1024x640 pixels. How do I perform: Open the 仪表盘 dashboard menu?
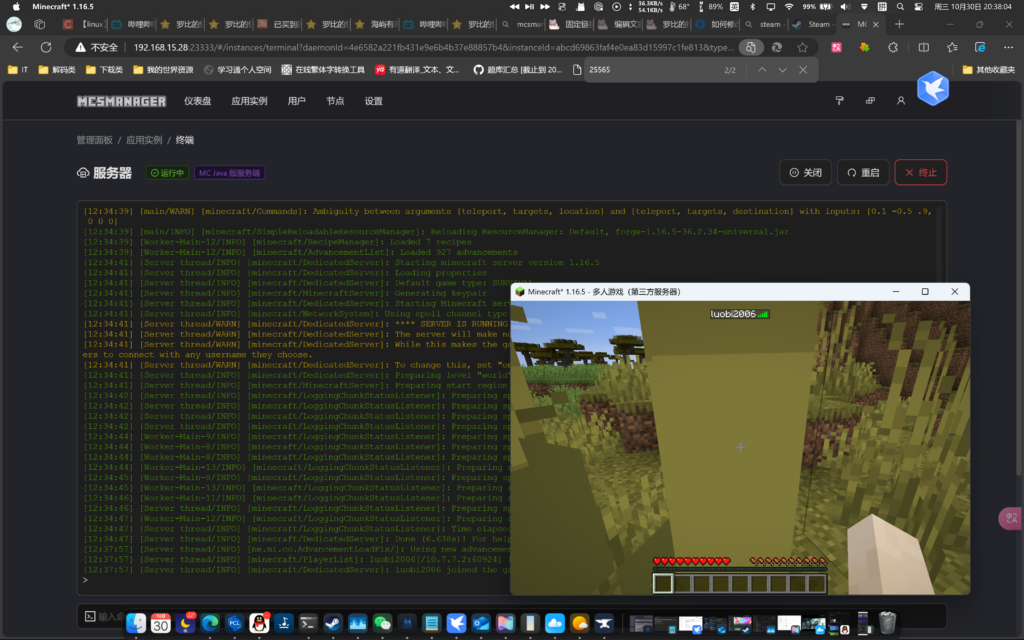coord(197,101)
